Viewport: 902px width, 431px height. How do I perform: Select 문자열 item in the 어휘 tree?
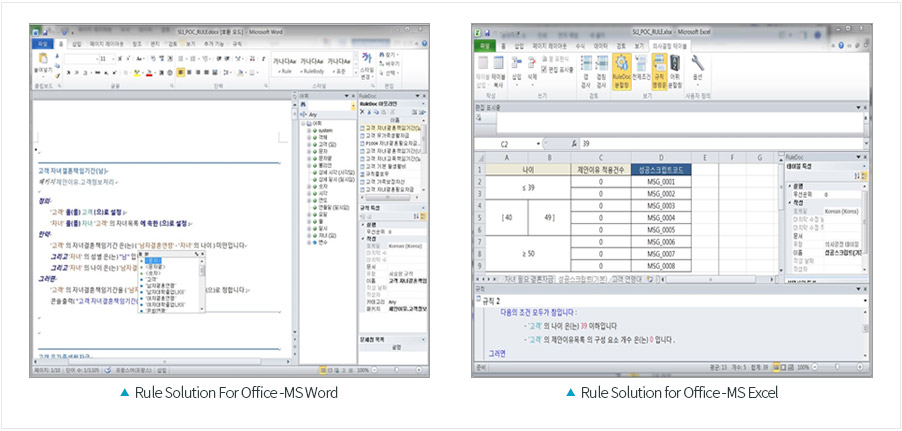tap(325, 157)
